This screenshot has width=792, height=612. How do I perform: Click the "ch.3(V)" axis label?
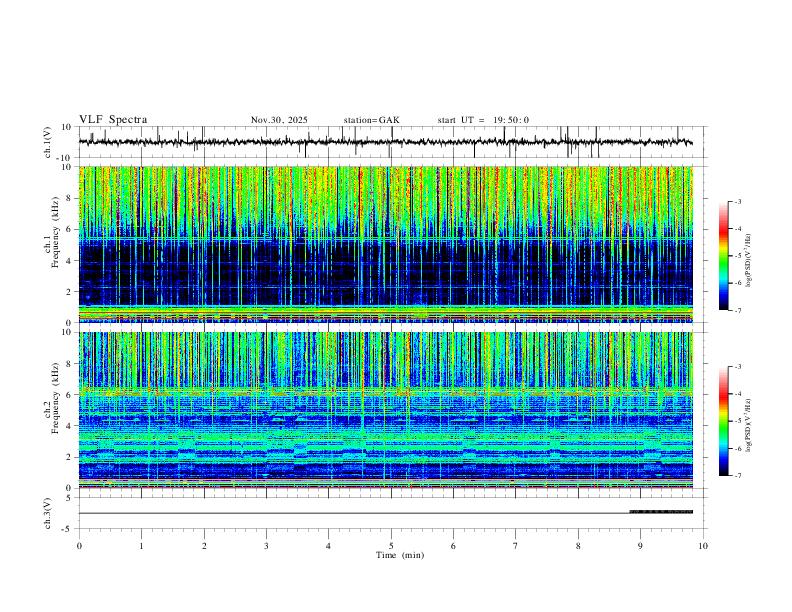48,513
